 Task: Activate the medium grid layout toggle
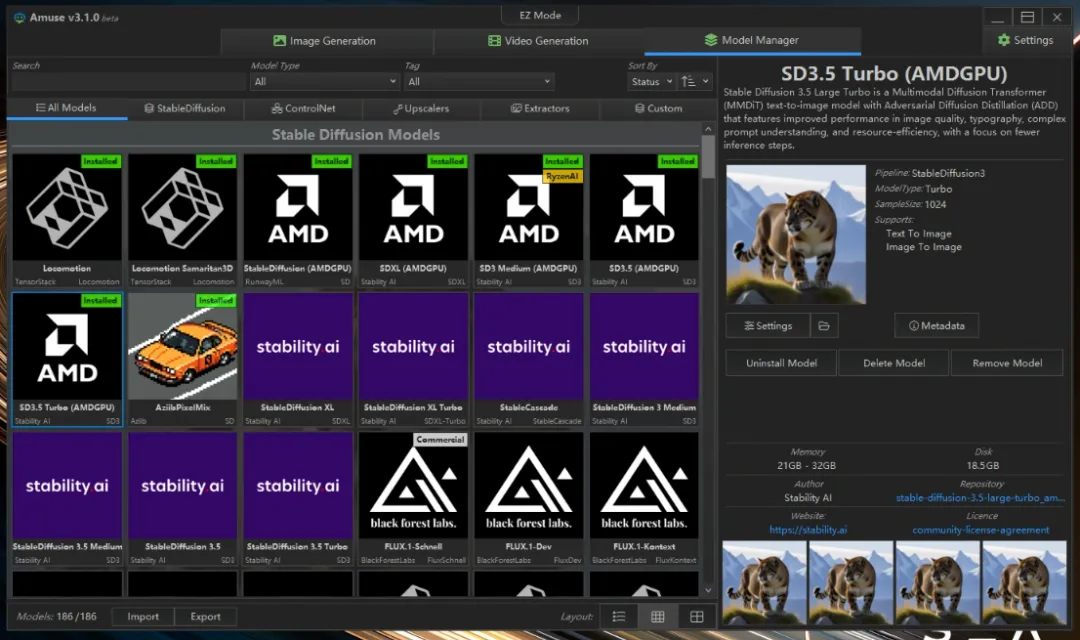pyautogui.click(x=658, y=617)
